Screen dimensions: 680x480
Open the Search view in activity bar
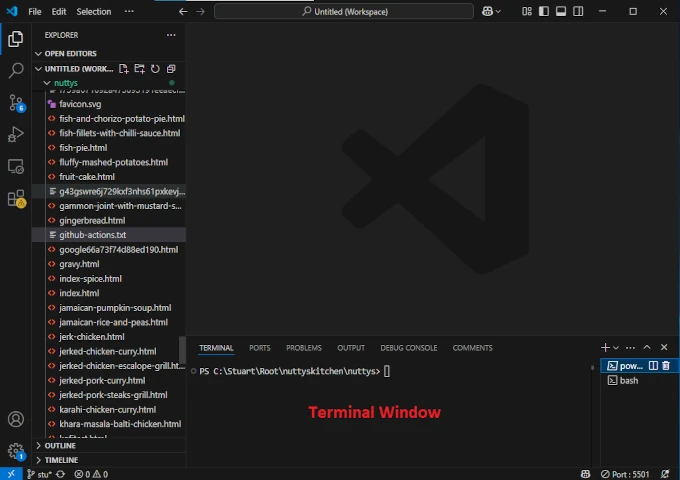tap(16, 71)
